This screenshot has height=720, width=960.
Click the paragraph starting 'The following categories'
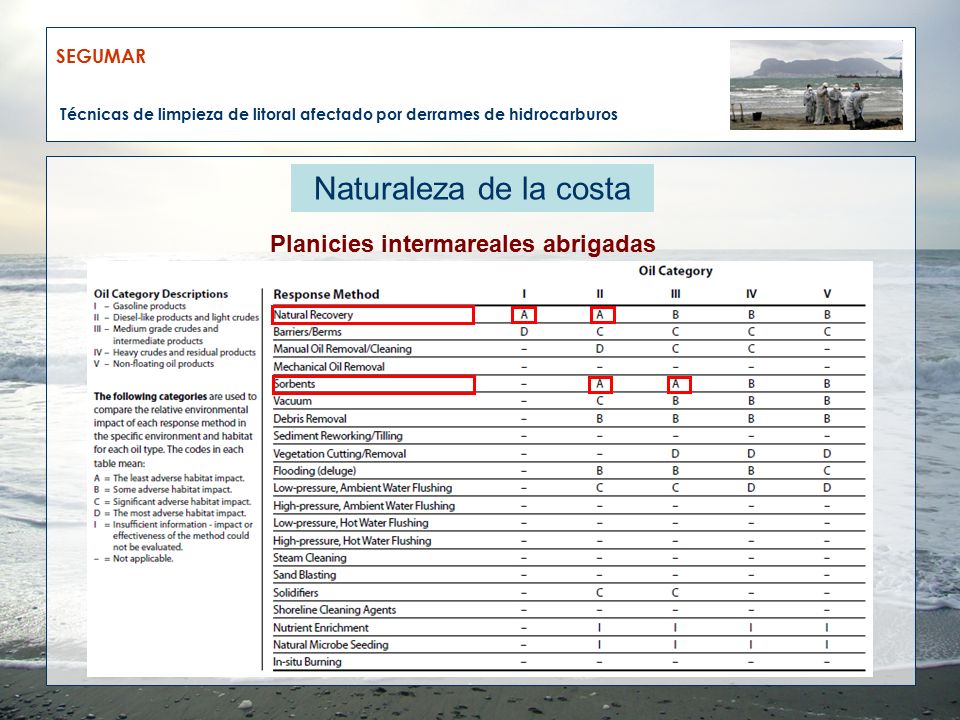point(175,430)
